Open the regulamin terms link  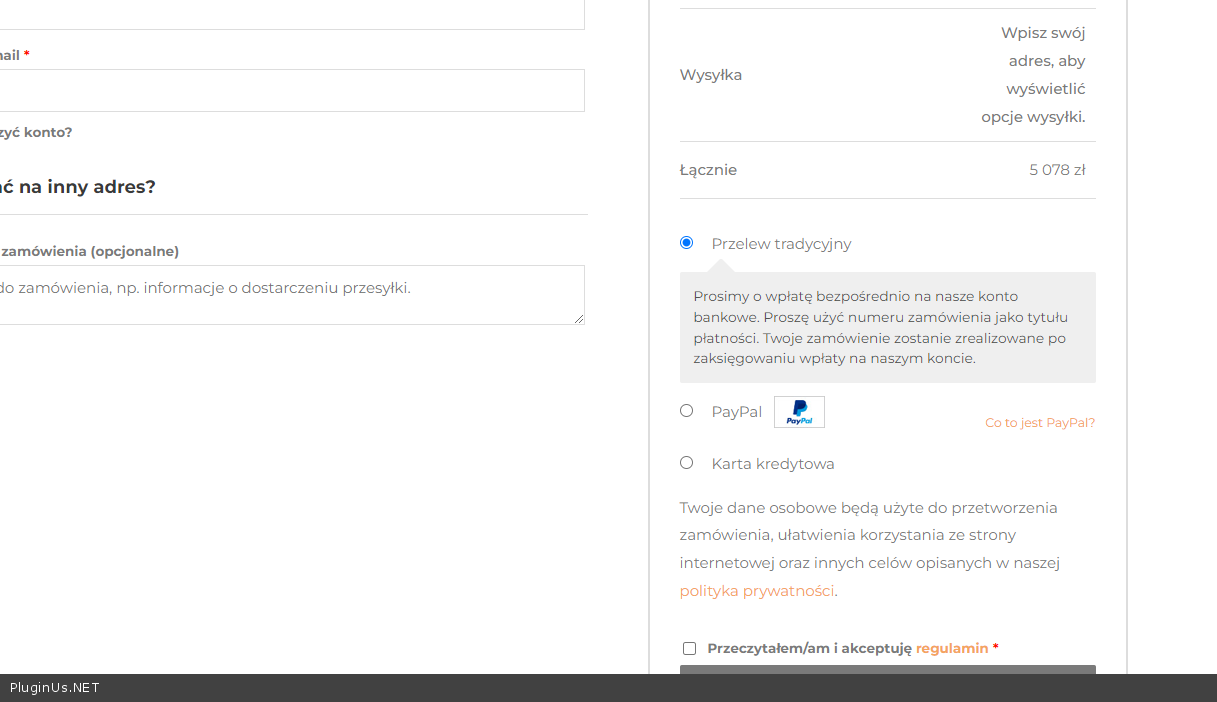coord(951,648)
